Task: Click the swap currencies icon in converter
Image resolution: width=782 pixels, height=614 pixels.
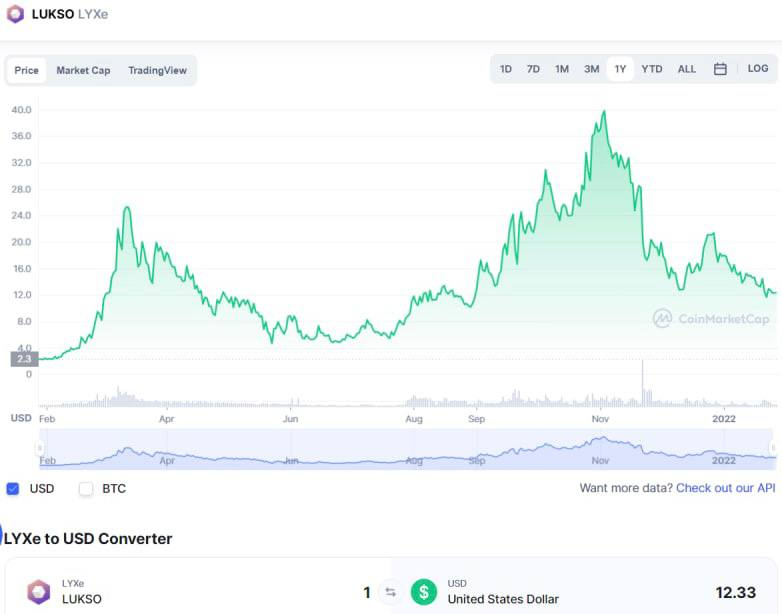Action: (391, 592)
